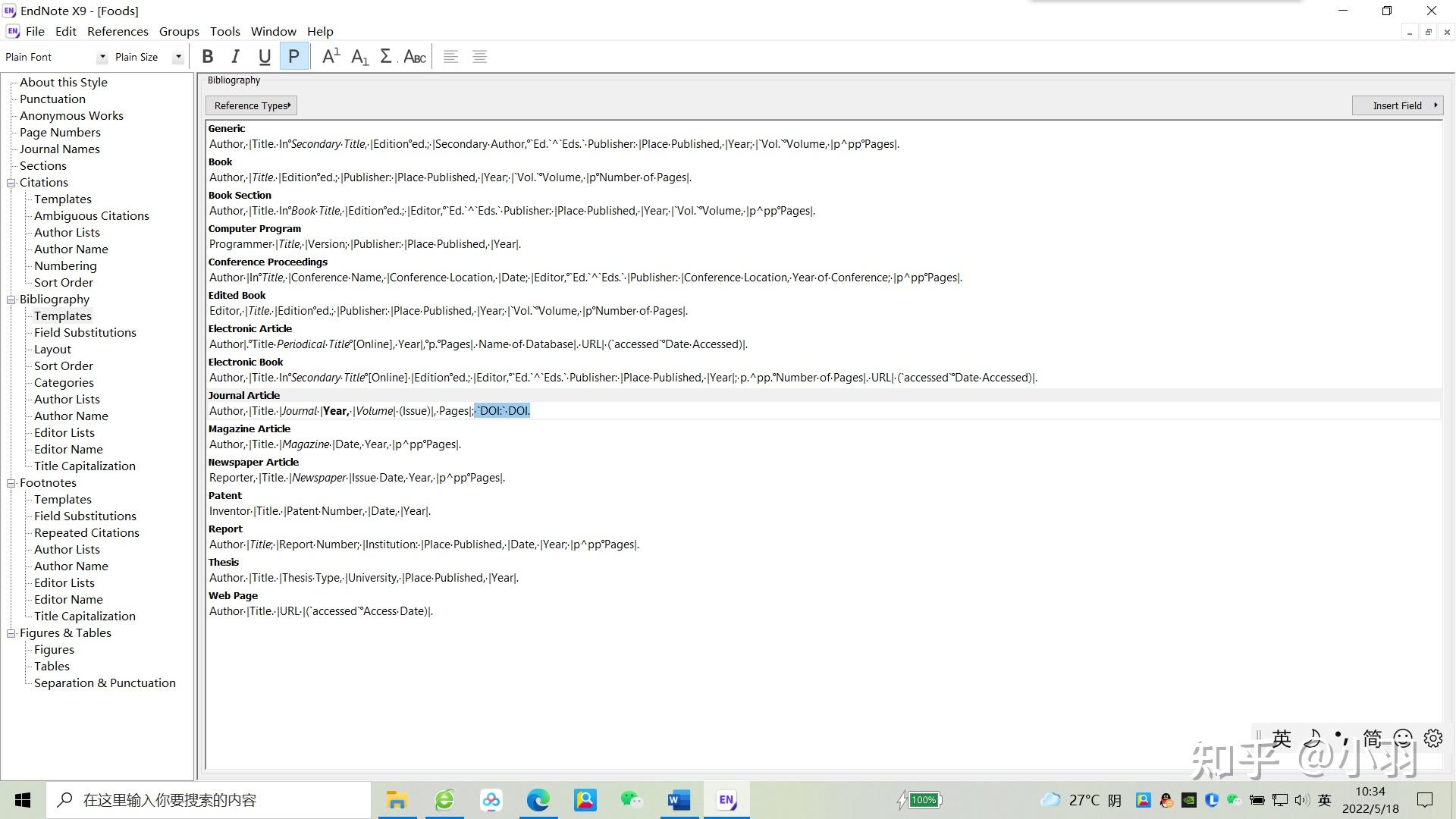
Task: Collapse the Footnotes tree node
Action: [11, 483]
